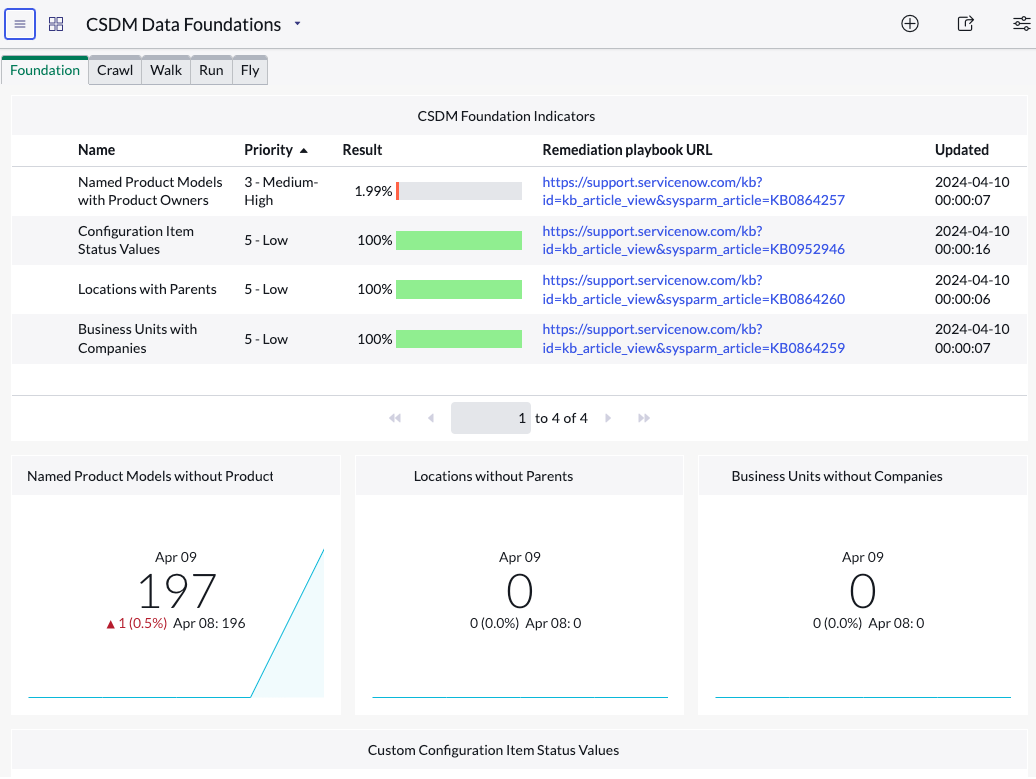Share the dashboard via the share icon
Screen dimensions: 1036x779
pyautogui.click(x=965, y=24)
